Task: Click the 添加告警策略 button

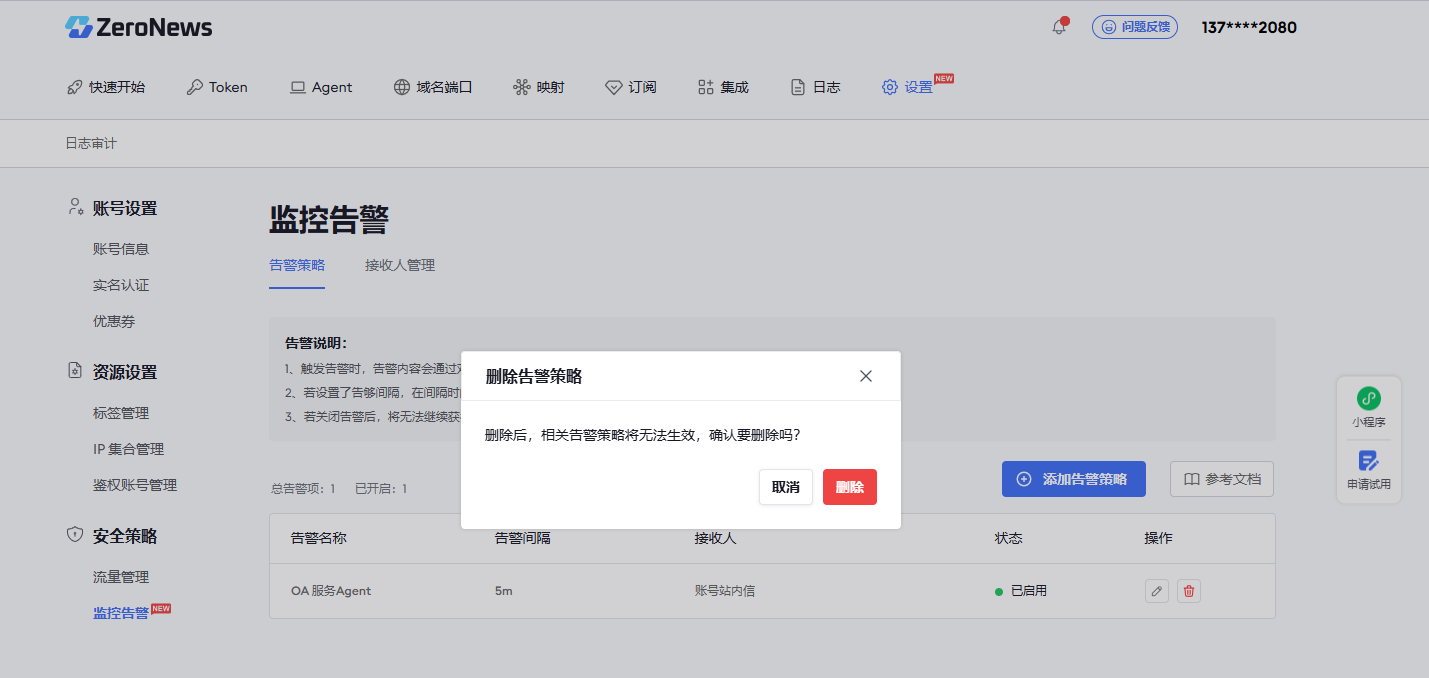Action: pos(1073,479)
